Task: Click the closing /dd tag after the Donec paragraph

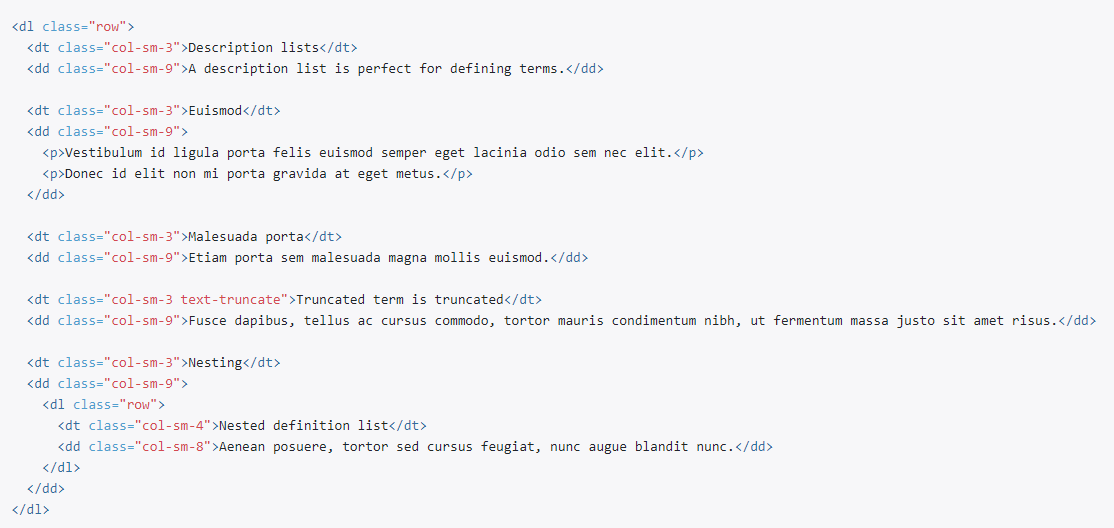Action: pos(46,195)
